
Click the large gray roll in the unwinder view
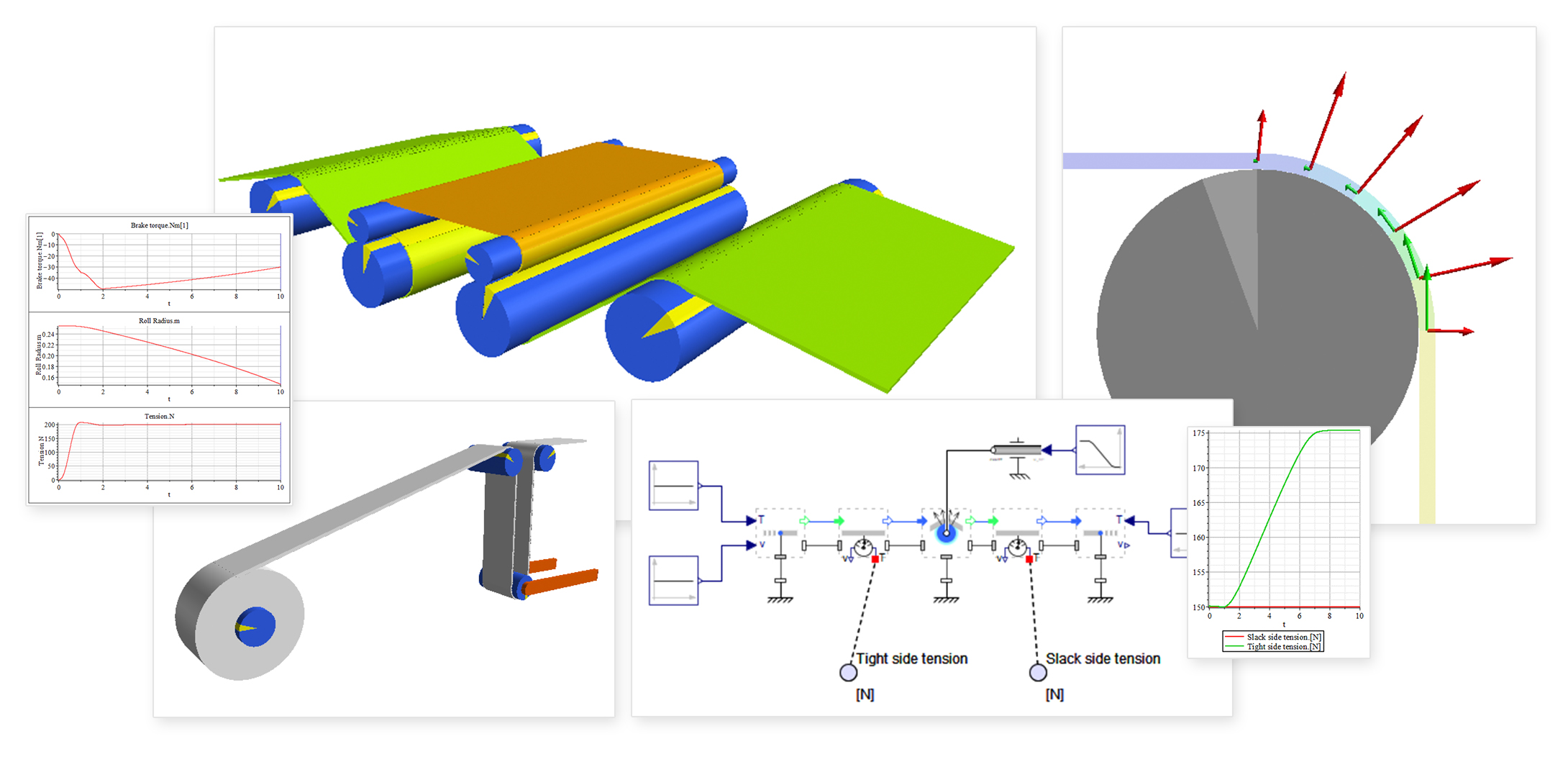click(x=216, y=612)
